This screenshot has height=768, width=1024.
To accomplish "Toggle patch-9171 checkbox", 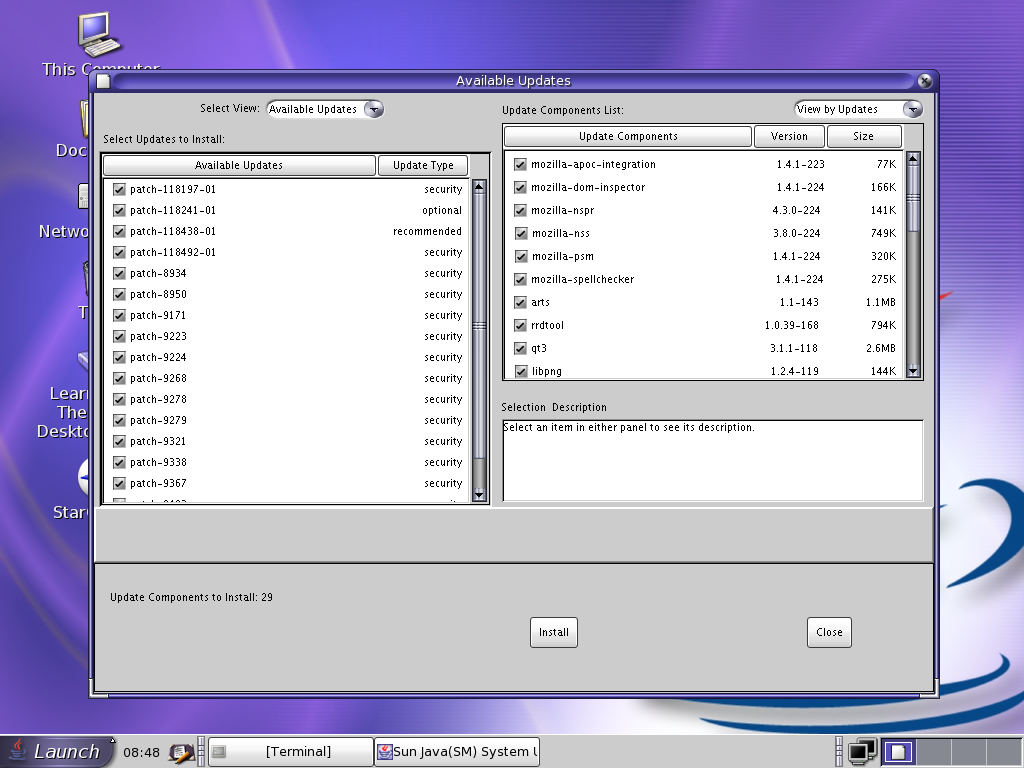I will (x=119, y=315).
